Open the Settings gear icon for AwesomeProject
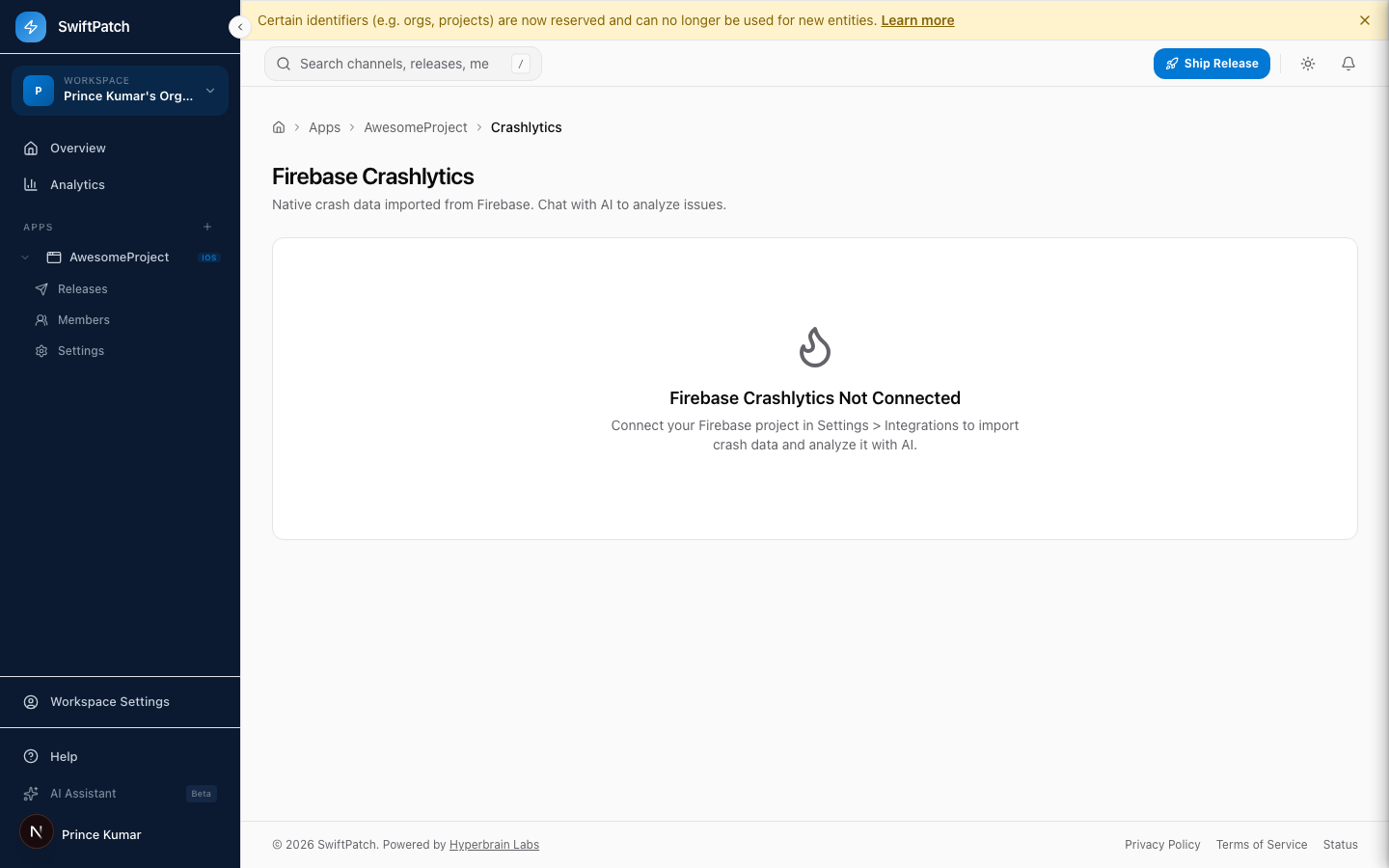 coord(41,350)
